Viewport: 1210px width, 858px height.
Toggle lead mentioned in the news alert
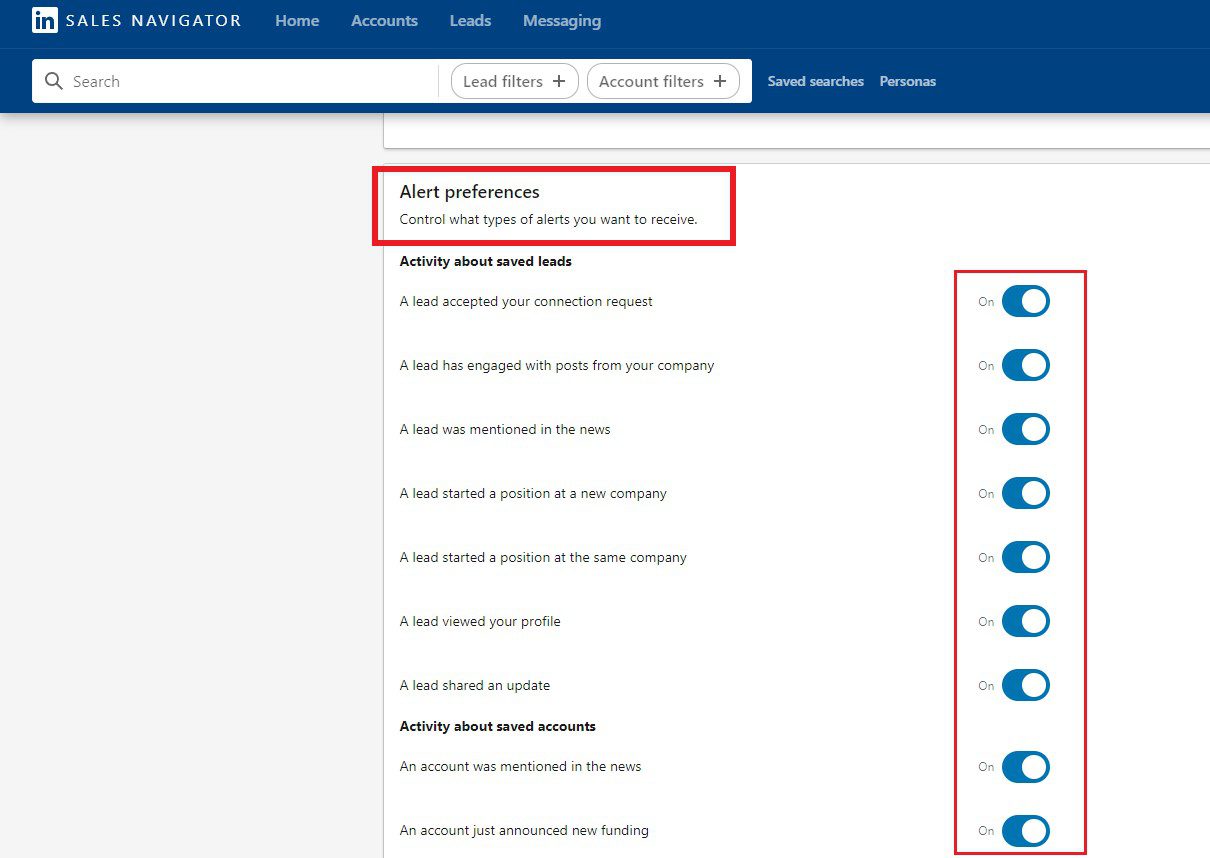[1025, 429]
